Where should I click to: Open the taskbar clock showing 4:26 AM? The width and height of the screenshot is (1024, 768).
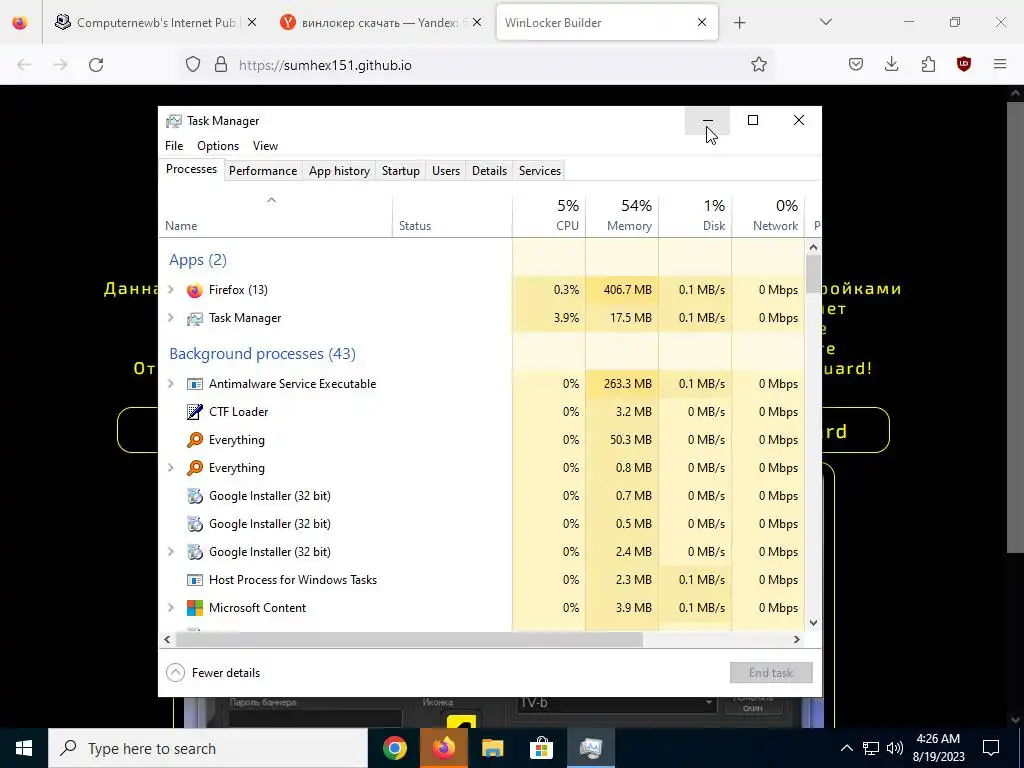pos(940,748)
